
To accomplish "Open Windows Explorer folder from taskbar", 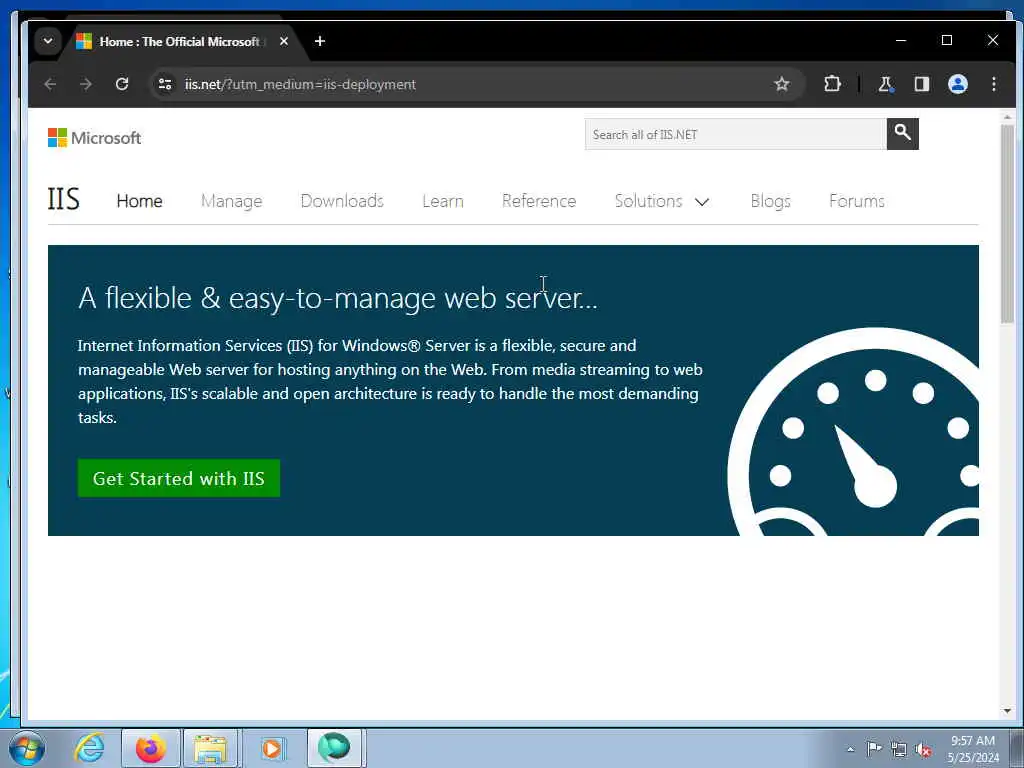I will pos(210,748).
